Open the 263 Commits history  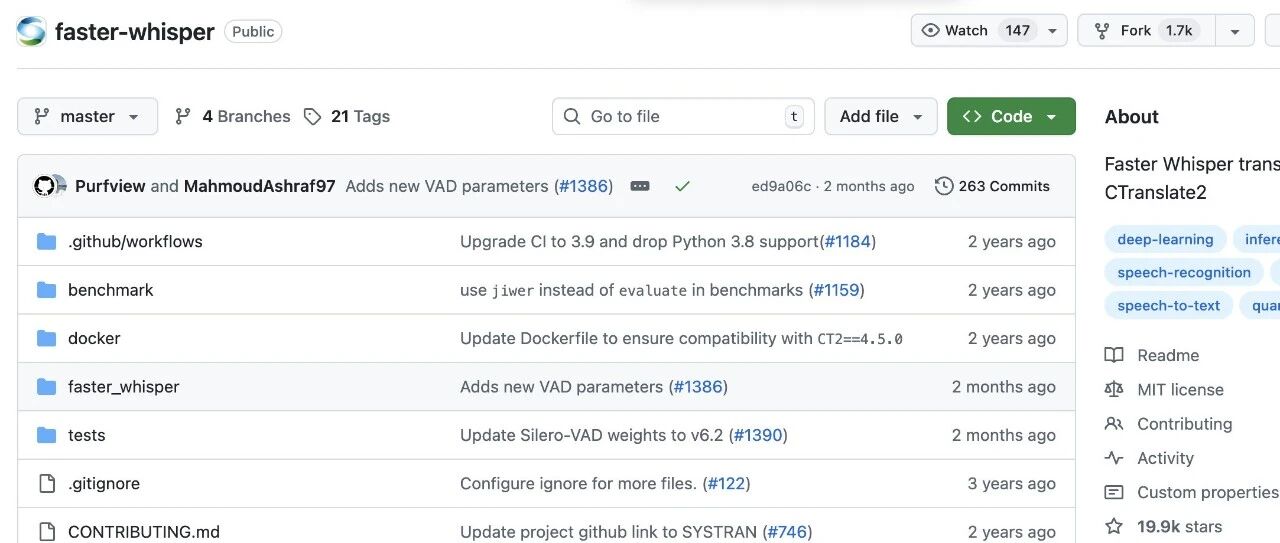[x=992, y=186]
